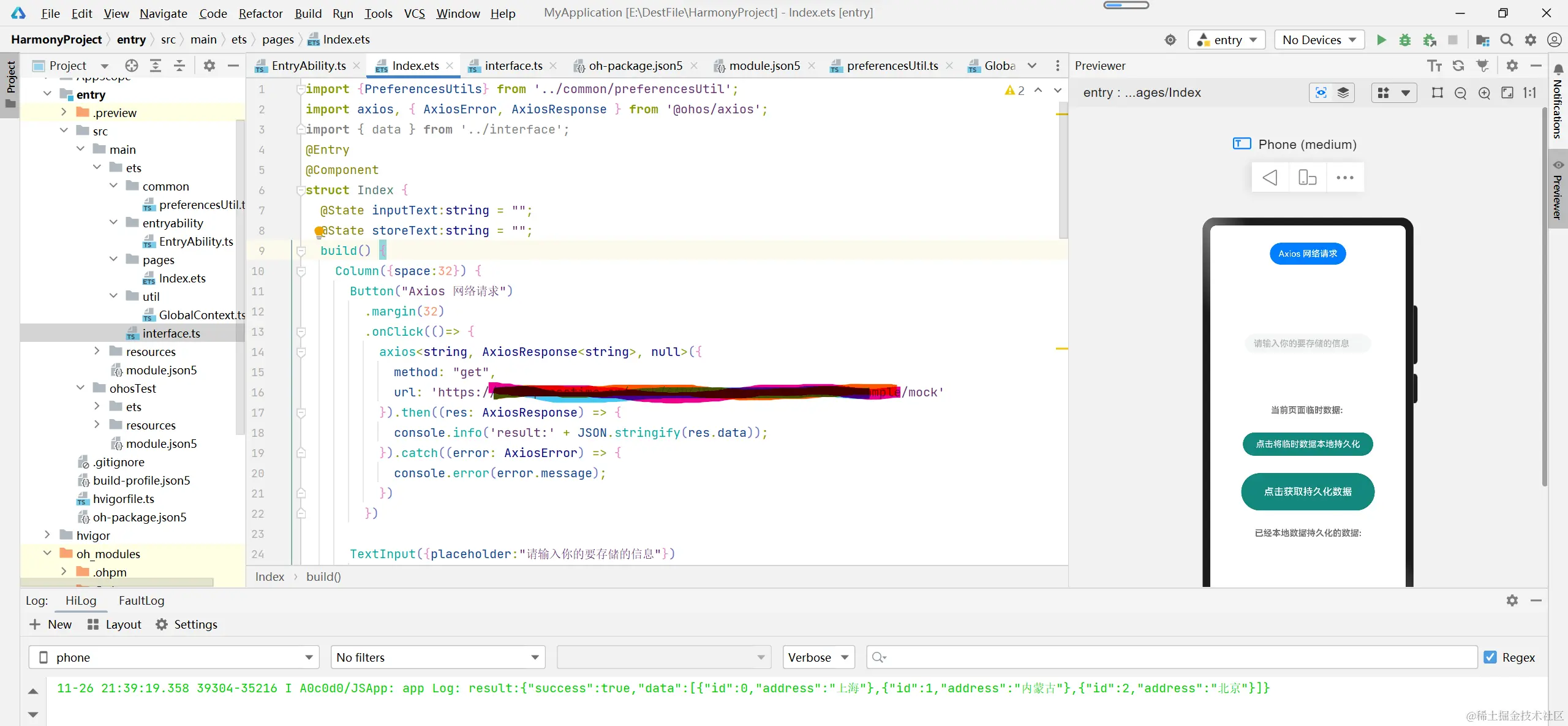The height and width of the screenshot is (726, 1568).
Task: Open the entry run configuration dropdown
Action: [1227, 40]
